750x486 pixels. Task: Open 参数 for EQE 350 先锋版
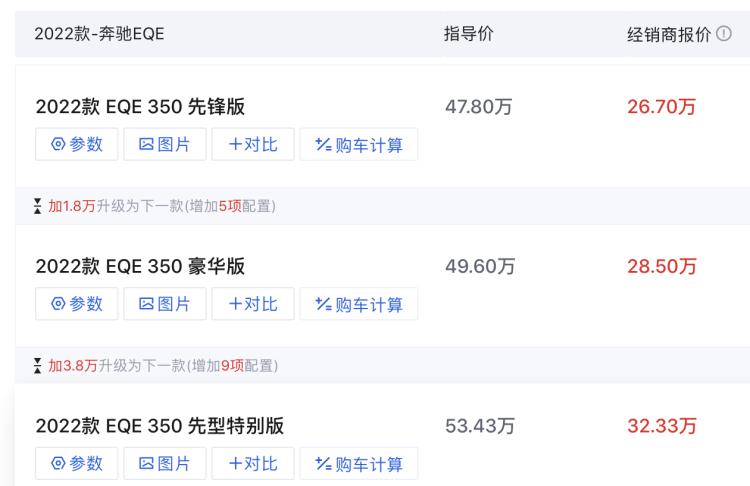[x=76, y=144]
